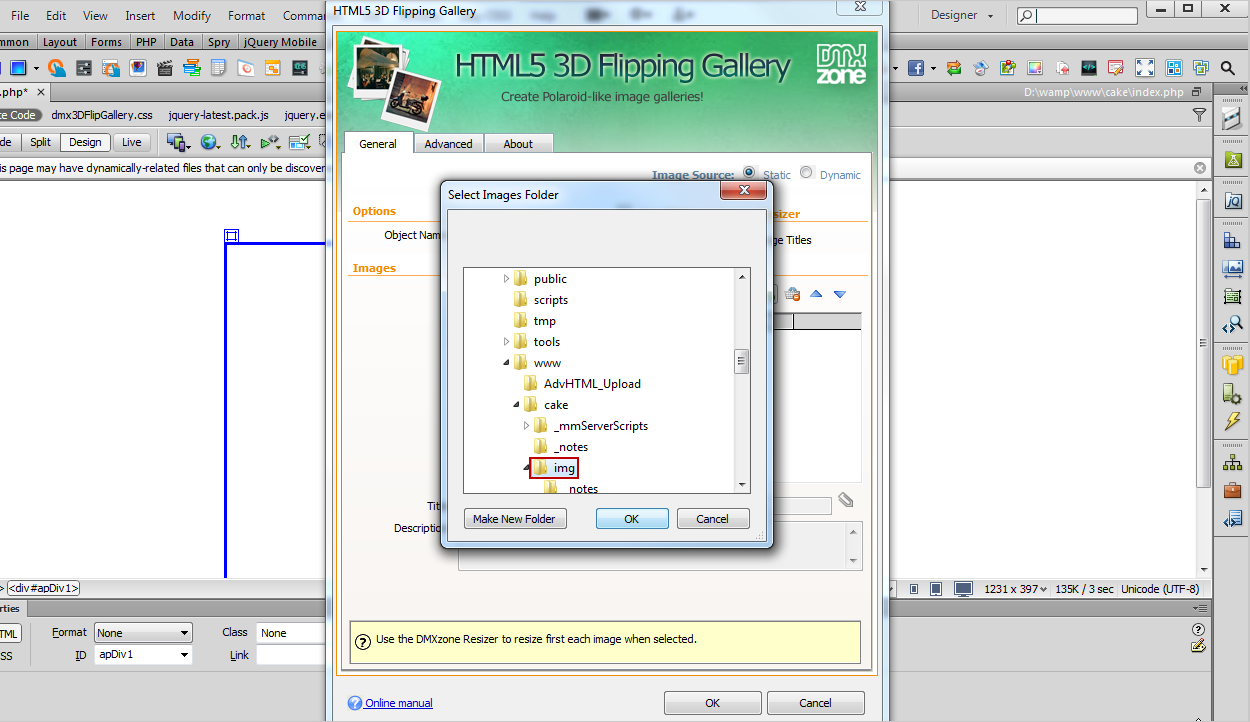
Task: Click Make New Folder button
Action: [x=514, y=519]
